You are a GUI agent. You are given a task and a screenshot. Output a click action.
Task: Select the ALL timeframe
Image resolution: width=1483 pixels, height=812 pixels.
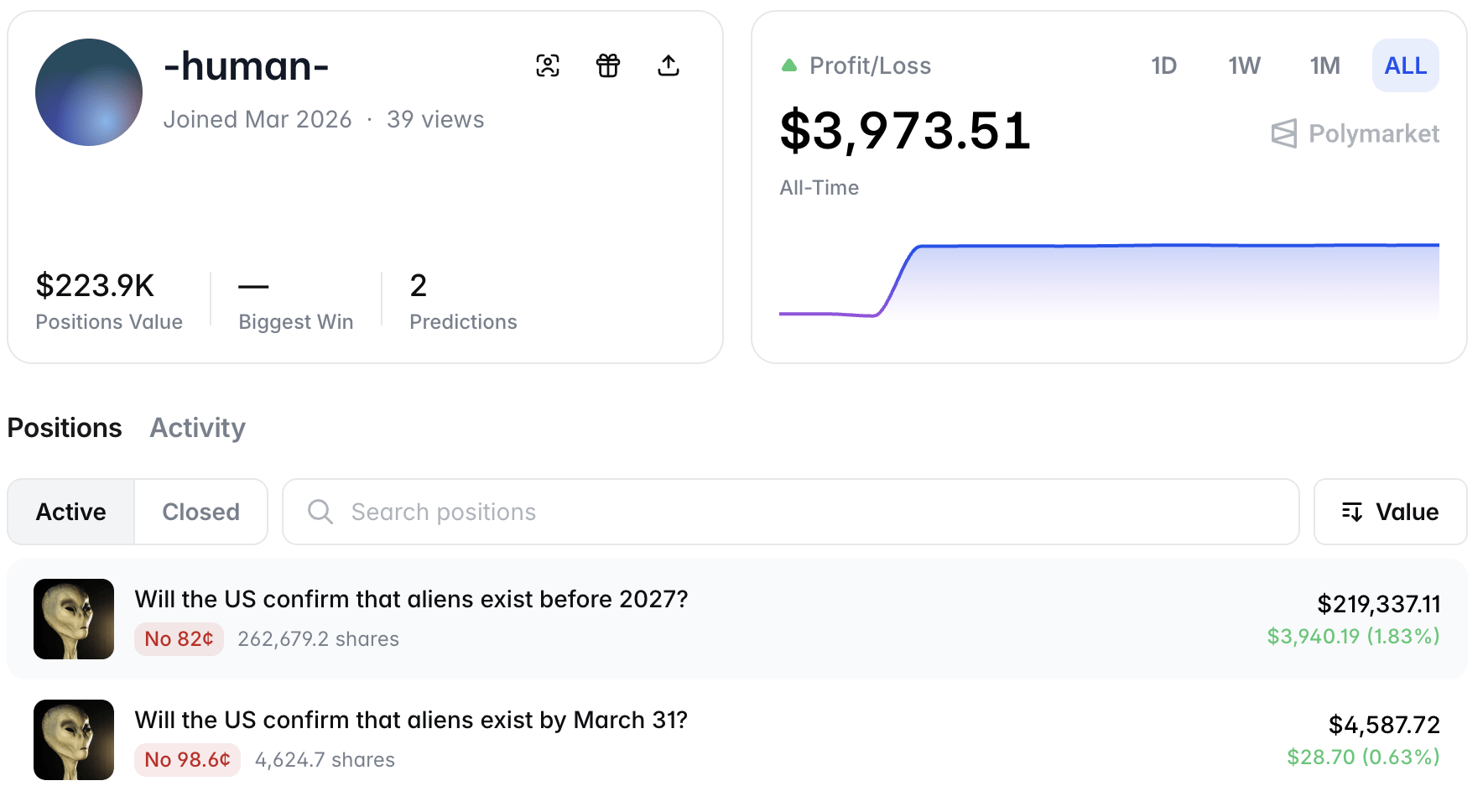pyautogui.click(x=1405, y=65)
